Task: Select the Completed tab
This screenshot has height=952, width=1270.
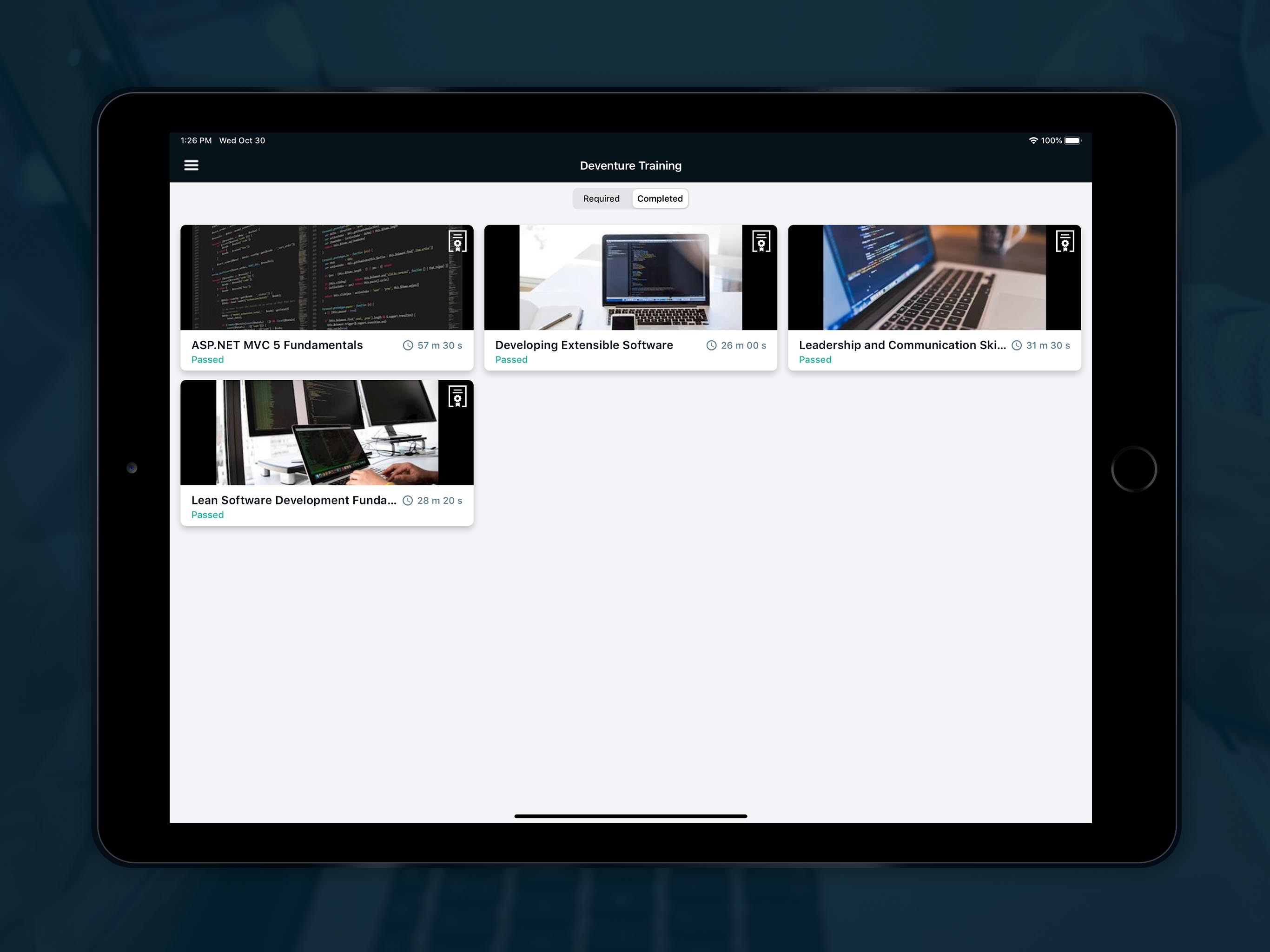Action: (x=660, y=198)
